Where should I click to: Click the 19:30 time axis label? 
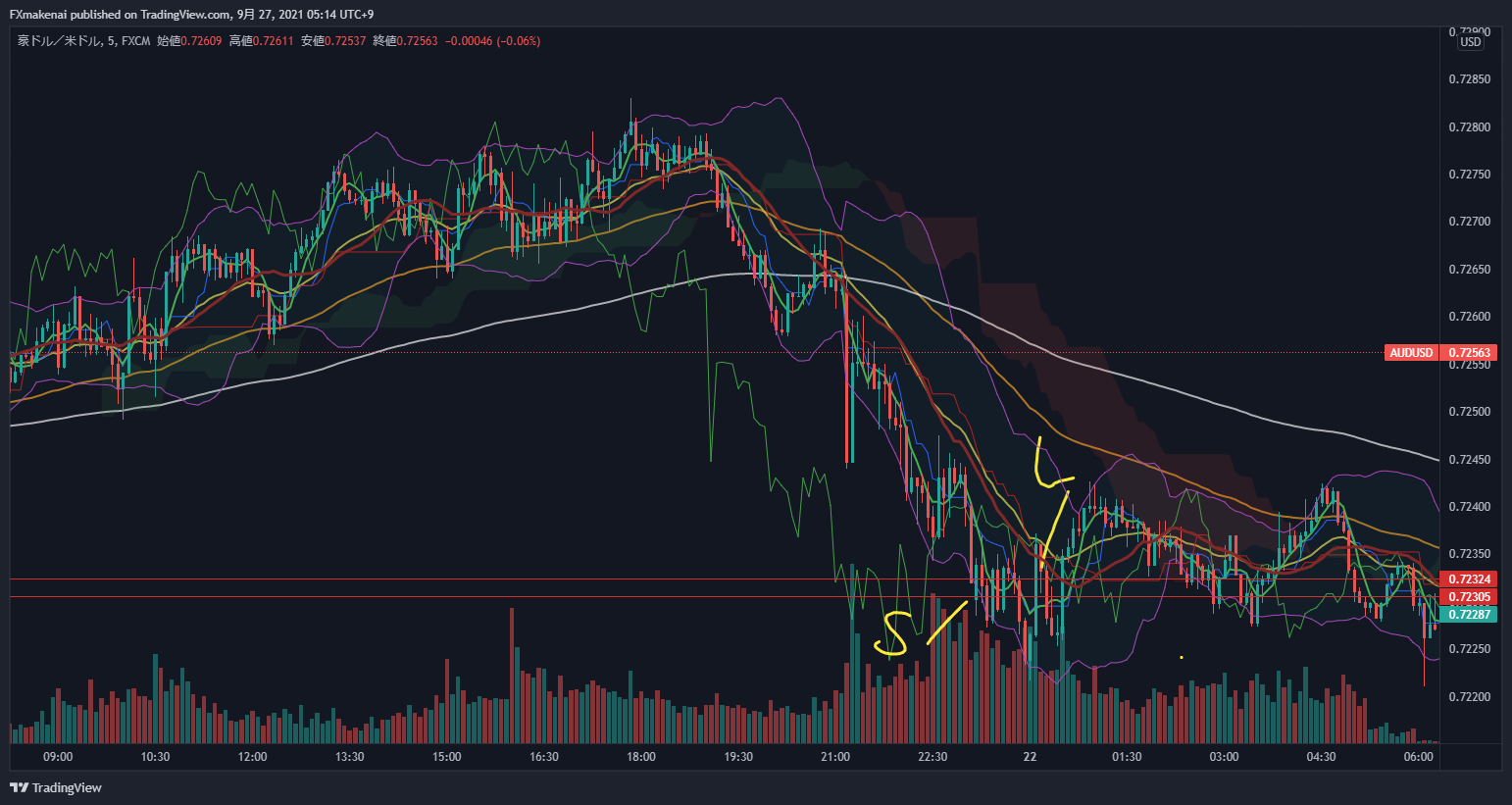(738, 757)
